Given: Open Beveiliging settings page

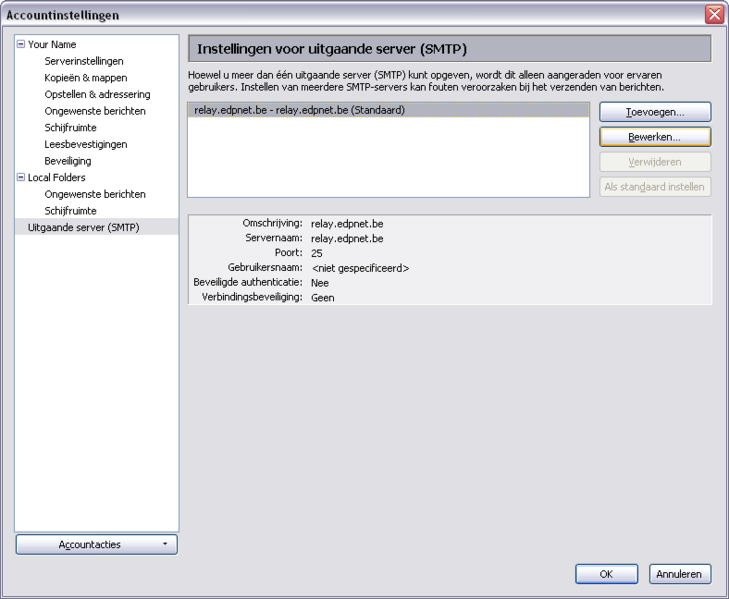Looking at the screenshot, I should point(67,161).
